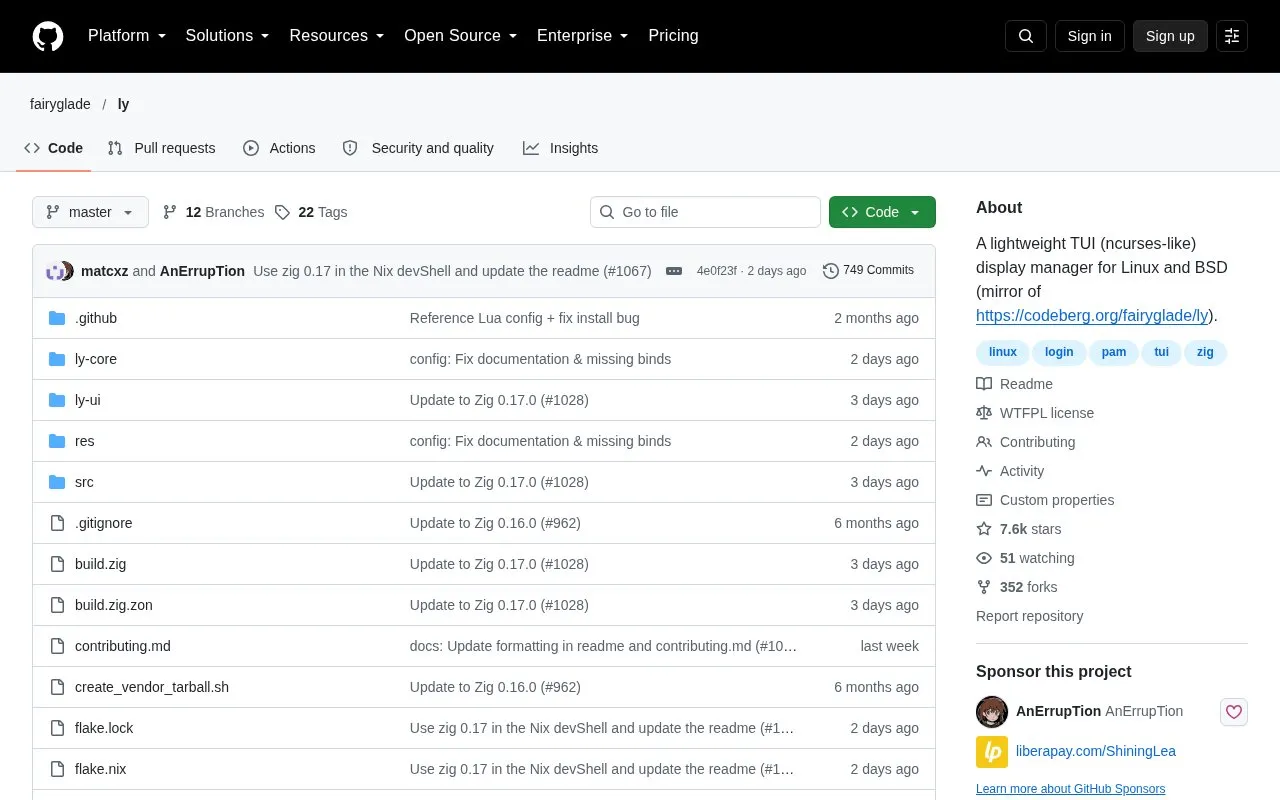Switch to the Code tab

[x=53, y=148]
